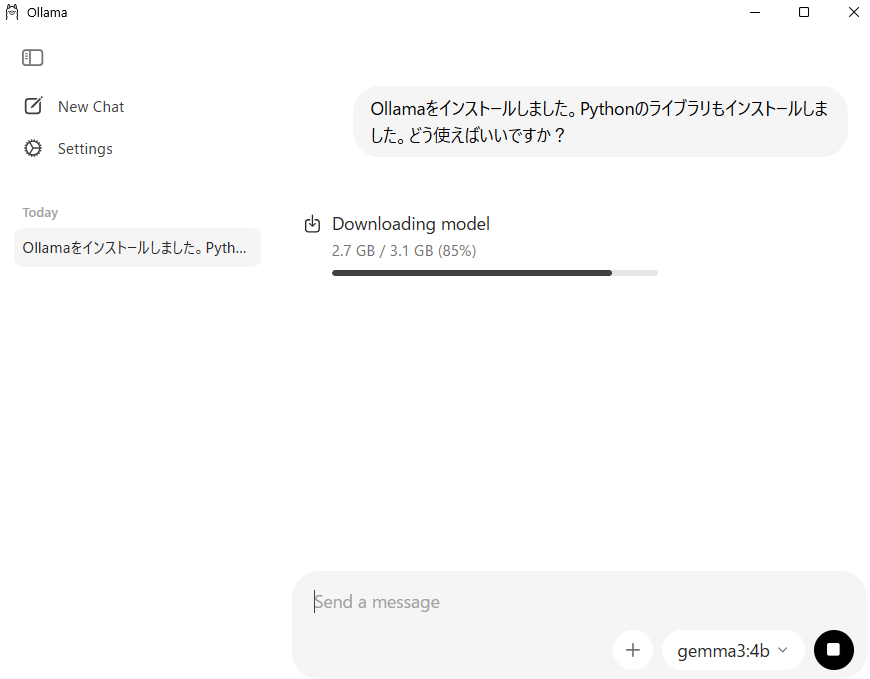The width and height of the screenshot is (870, 679).
Task: Collapse the sidebar with the panel icon
Action: point(33,58)
